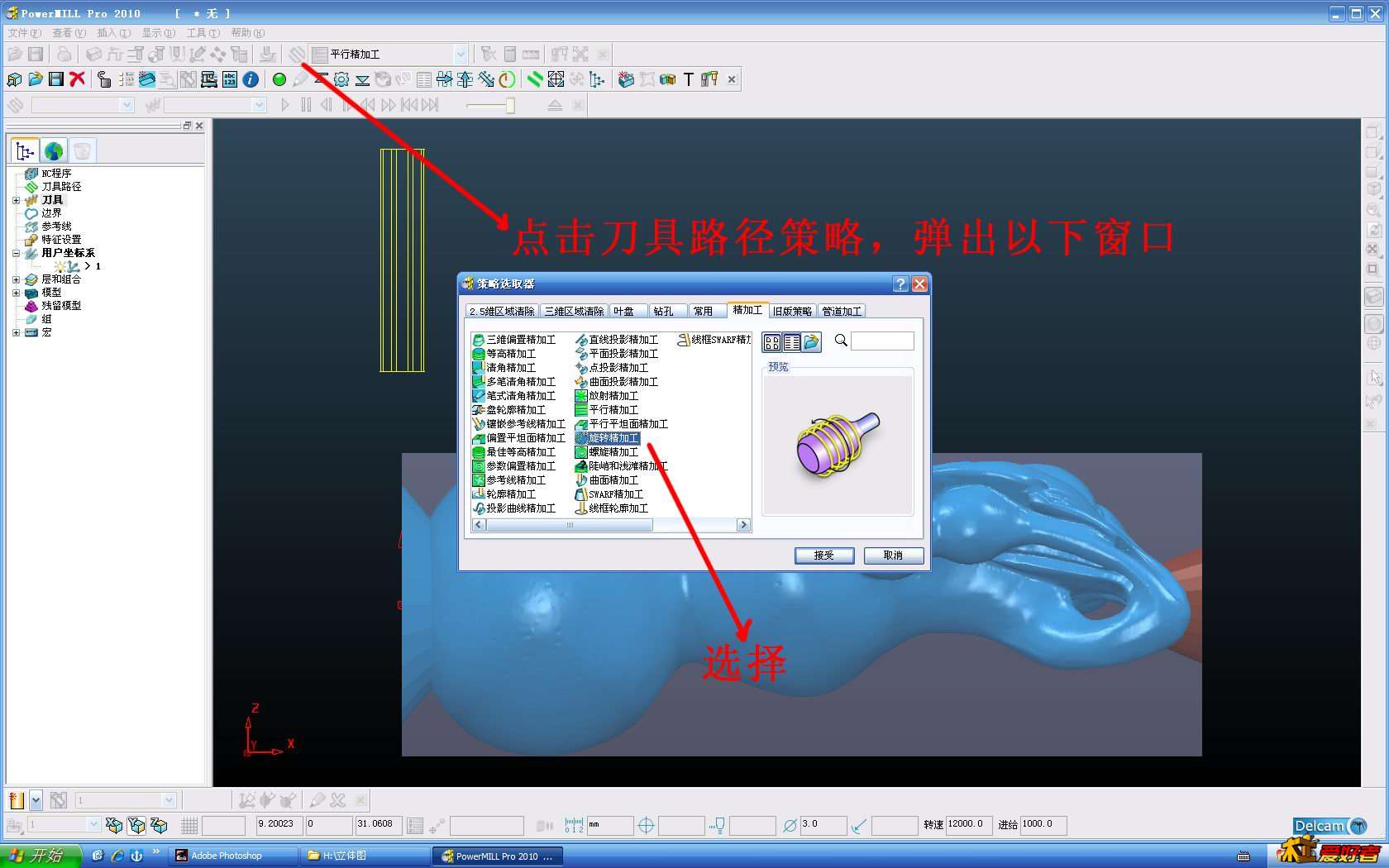The height and width of the screenshot is (868, 1389).
Task: Click the 接受 accept button
Action: (x=824, y=556)
